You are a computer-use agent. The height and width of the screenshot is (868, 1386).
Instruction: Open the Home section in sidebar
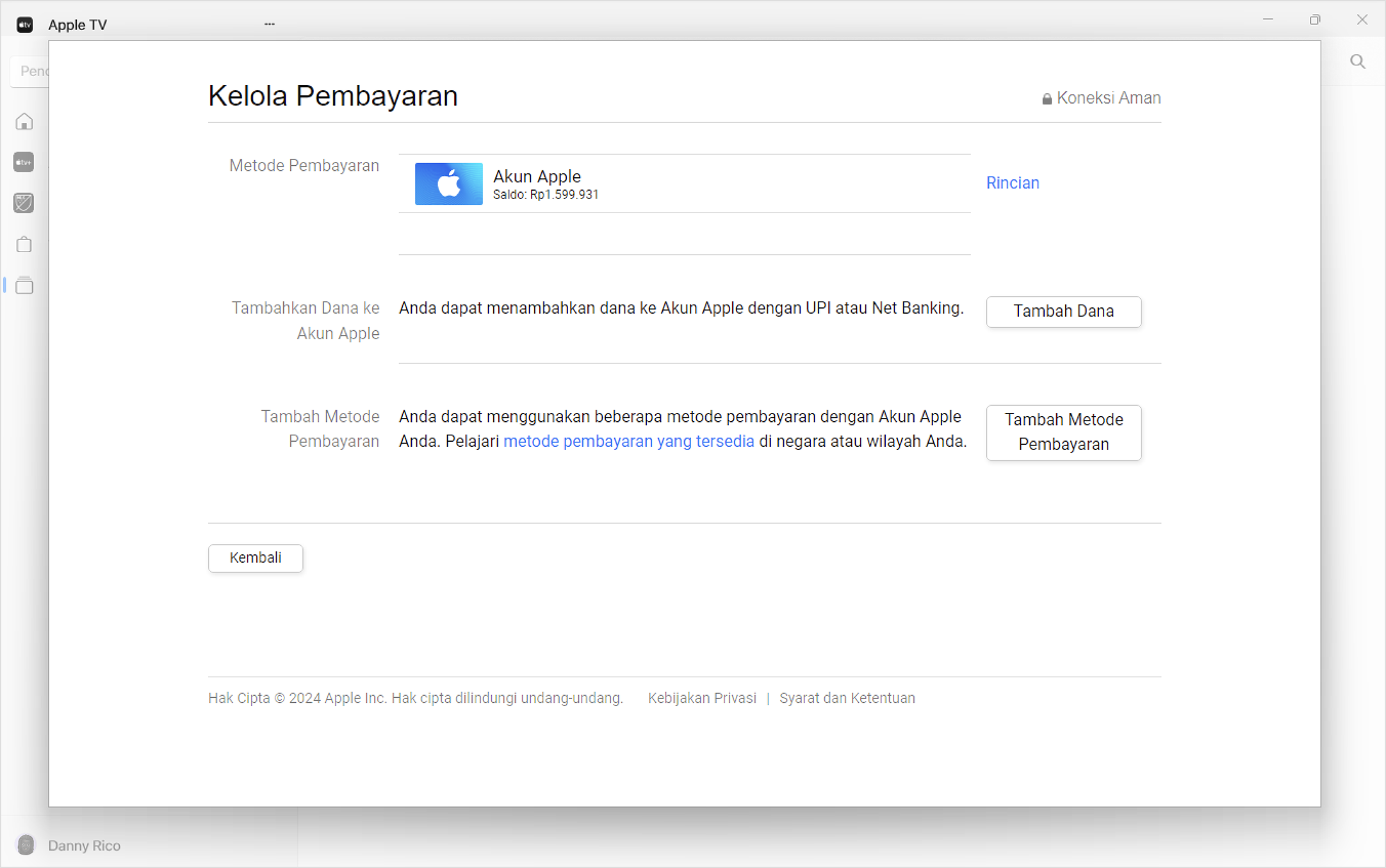(x=24, y=121)
